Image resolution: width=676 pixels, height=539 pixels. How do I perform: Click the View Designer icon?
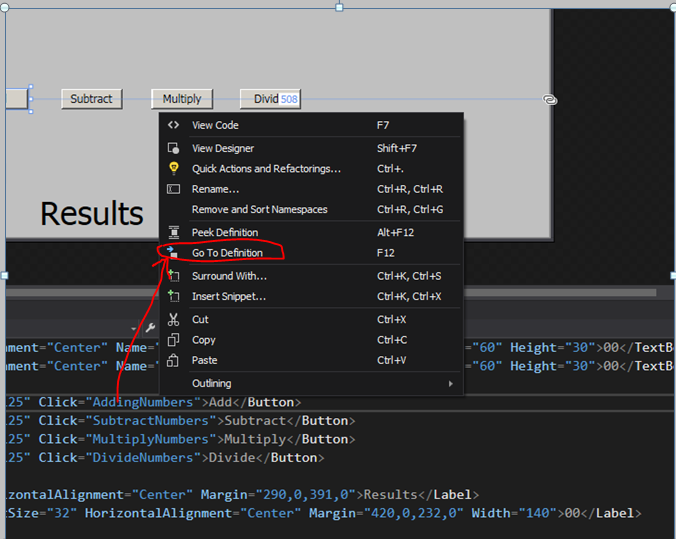tap(173, 148)
